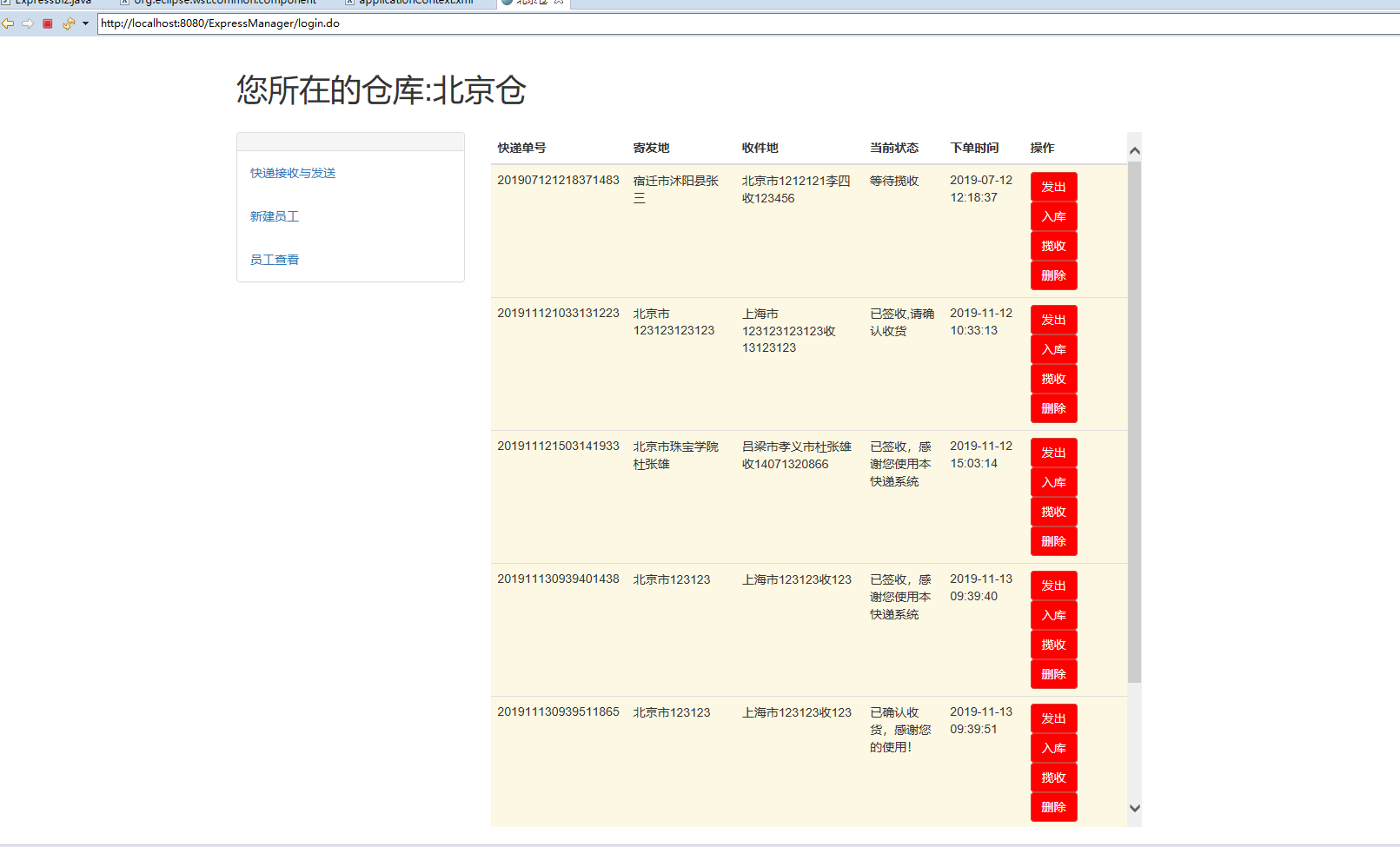
Task: Click 揽收 for order 201911121503141933
Action: (x=1053, y=512)
